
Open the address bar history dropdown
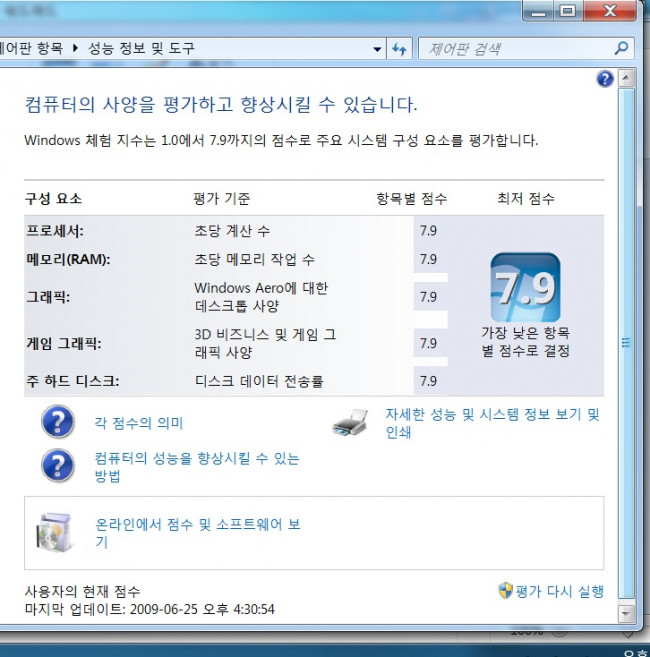[x=377, y=49]
